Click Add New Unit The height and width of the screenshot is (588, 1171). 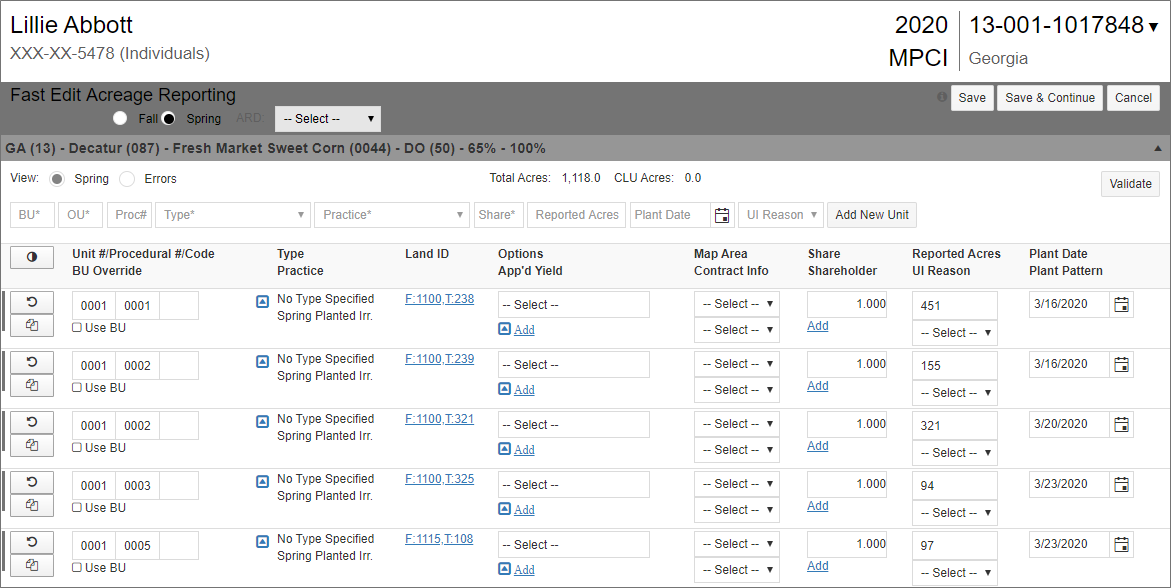click(872, 215)
